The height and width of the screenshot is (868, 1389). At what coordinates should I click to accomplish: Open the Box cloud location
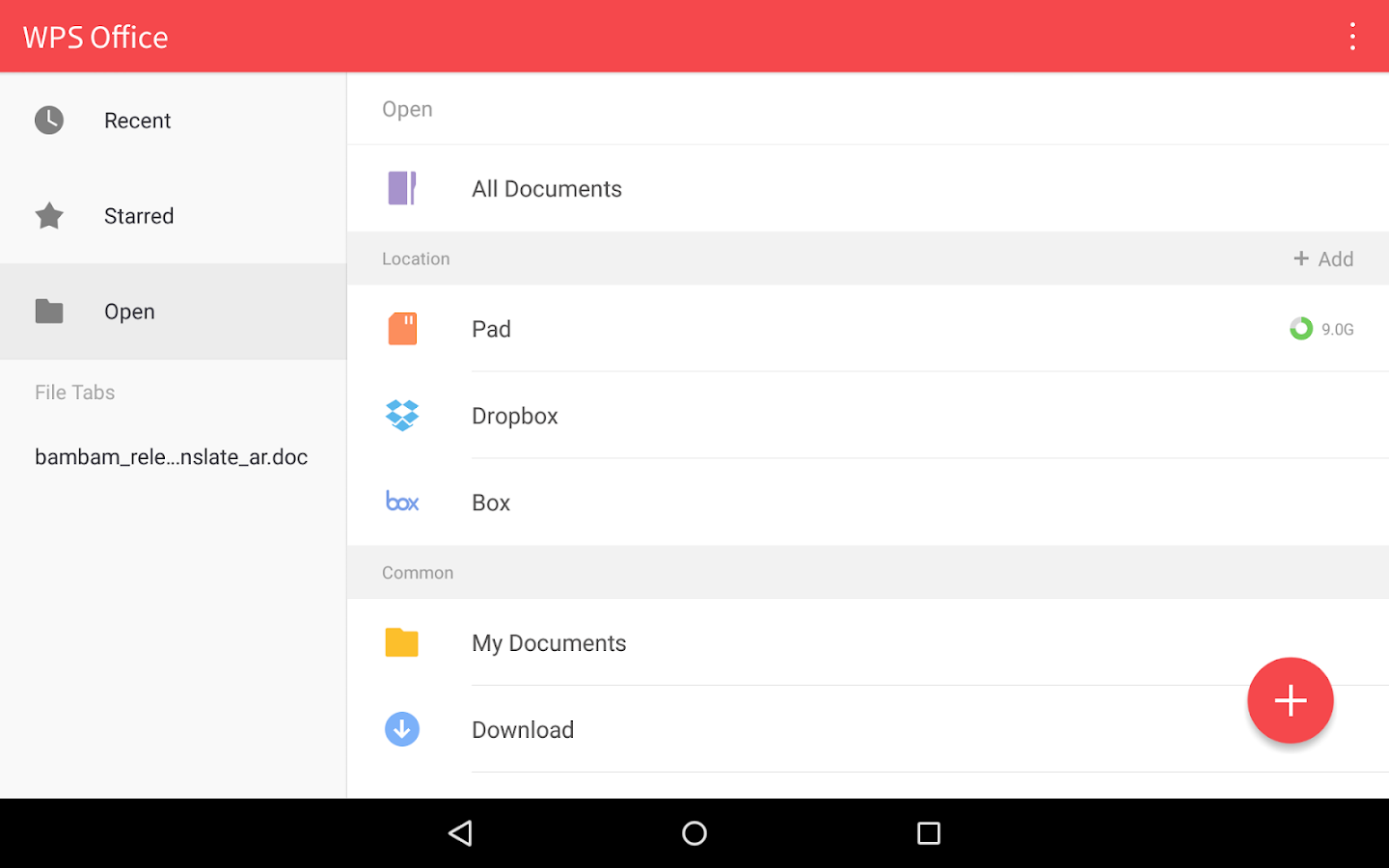pos(868,502)
